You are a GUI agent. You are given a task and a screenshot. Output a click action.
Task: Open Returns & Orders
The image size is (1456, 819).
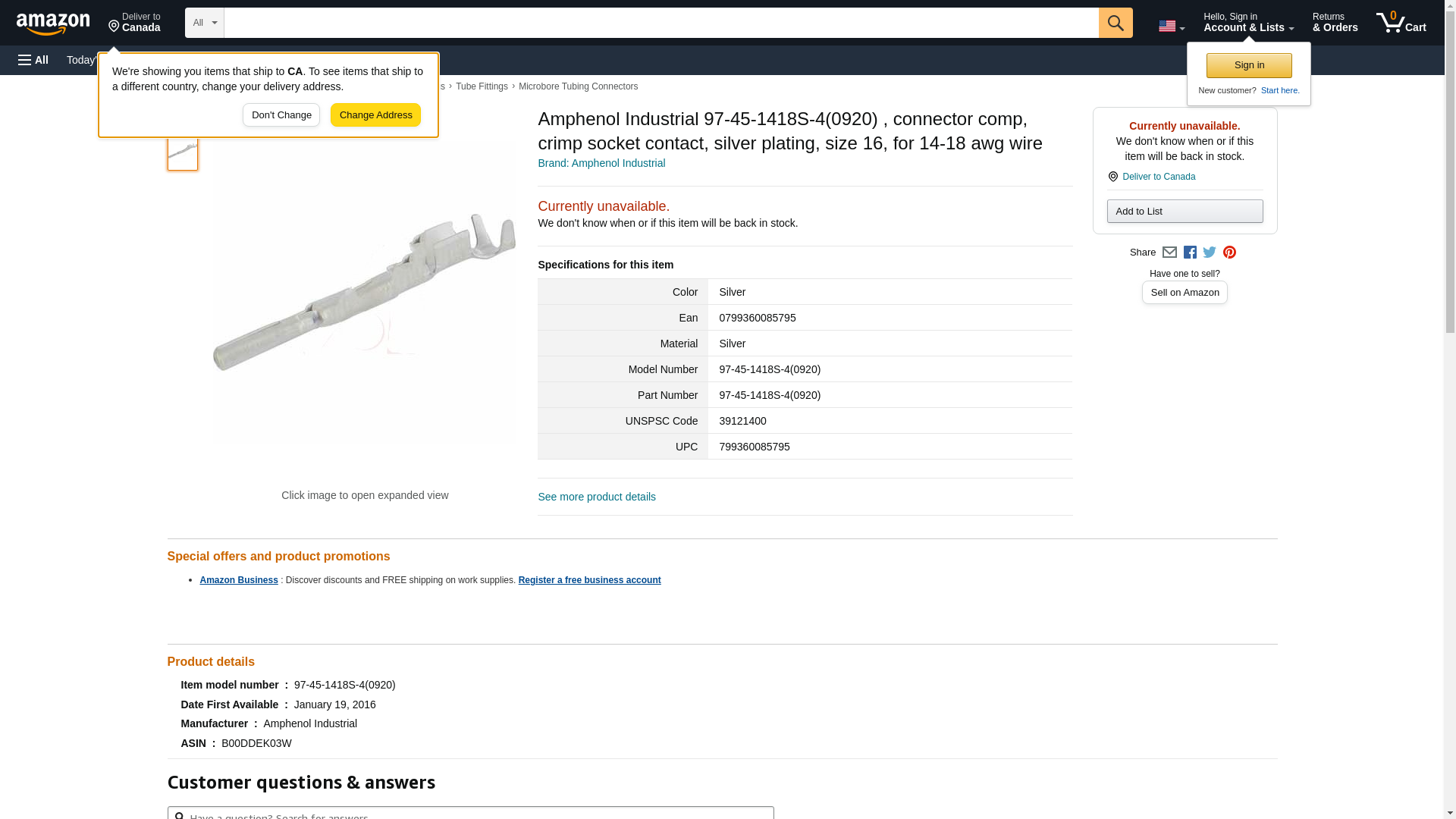click(1335, 23)
